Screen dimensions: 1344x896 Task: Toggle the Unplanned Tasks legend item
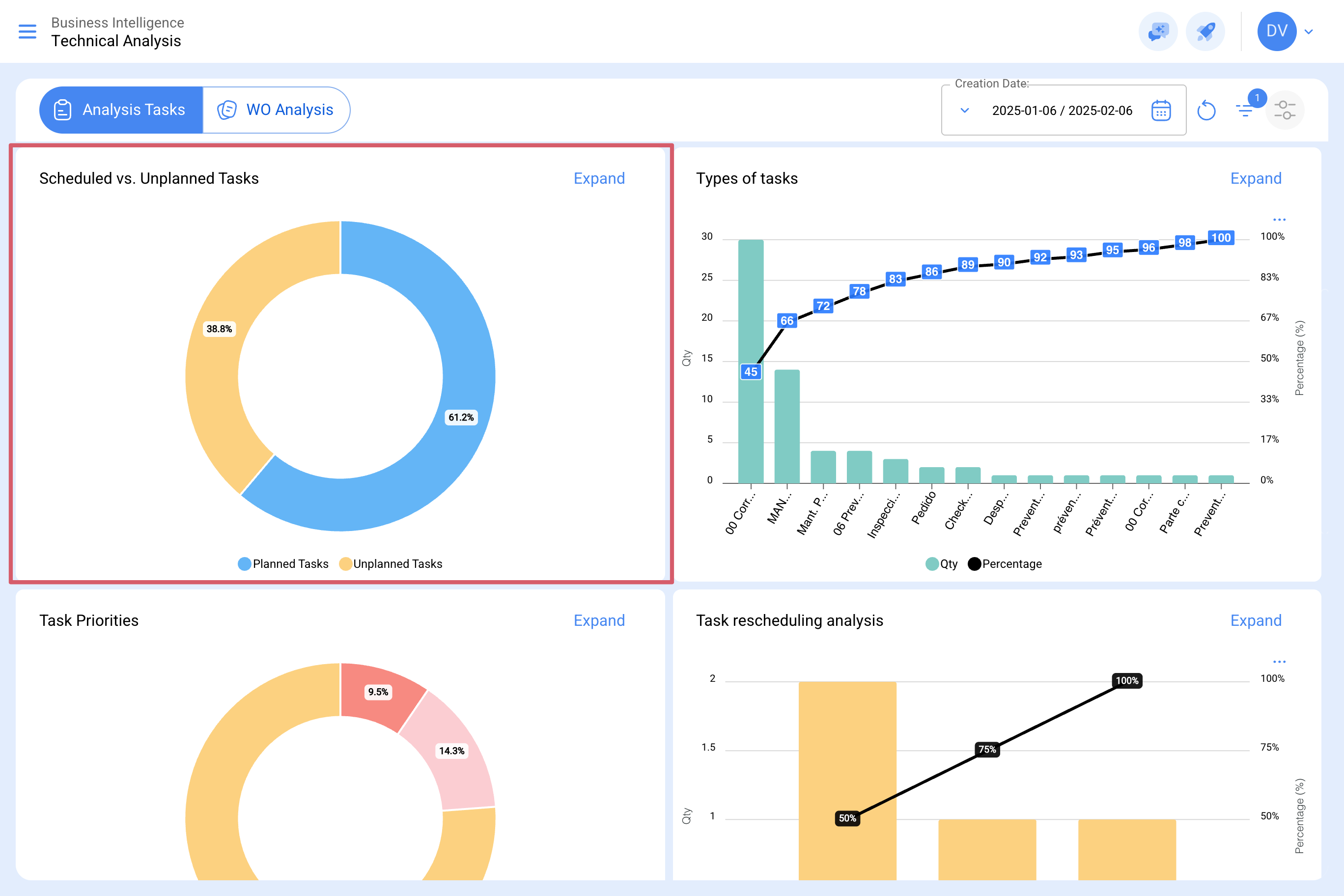click(x=391, y=564)
